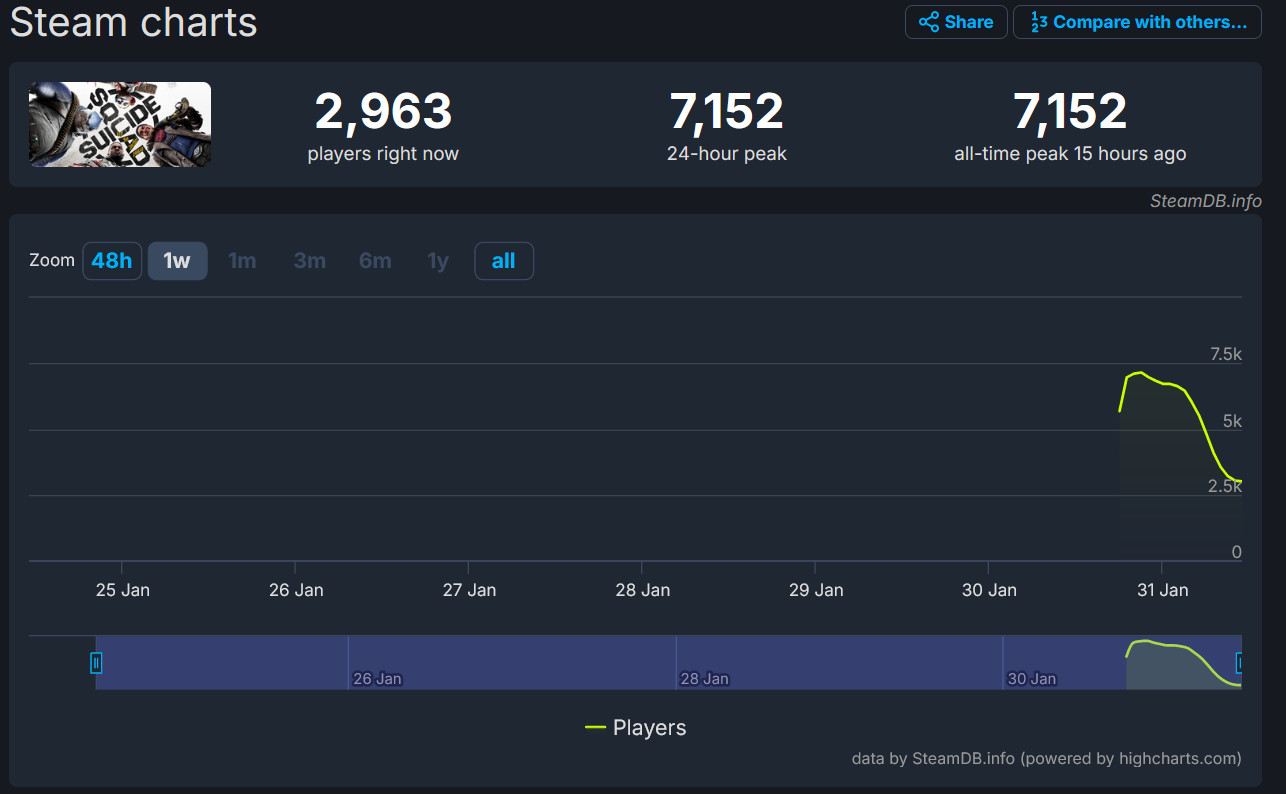Select the 48h zoom range

coord(112,261)
